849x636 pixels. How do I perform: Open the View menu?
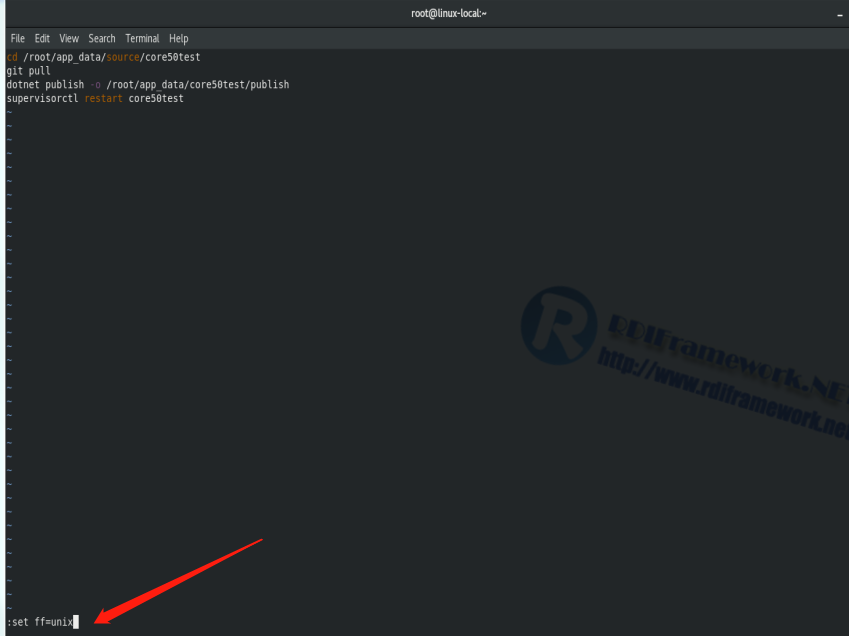point(69,38)
